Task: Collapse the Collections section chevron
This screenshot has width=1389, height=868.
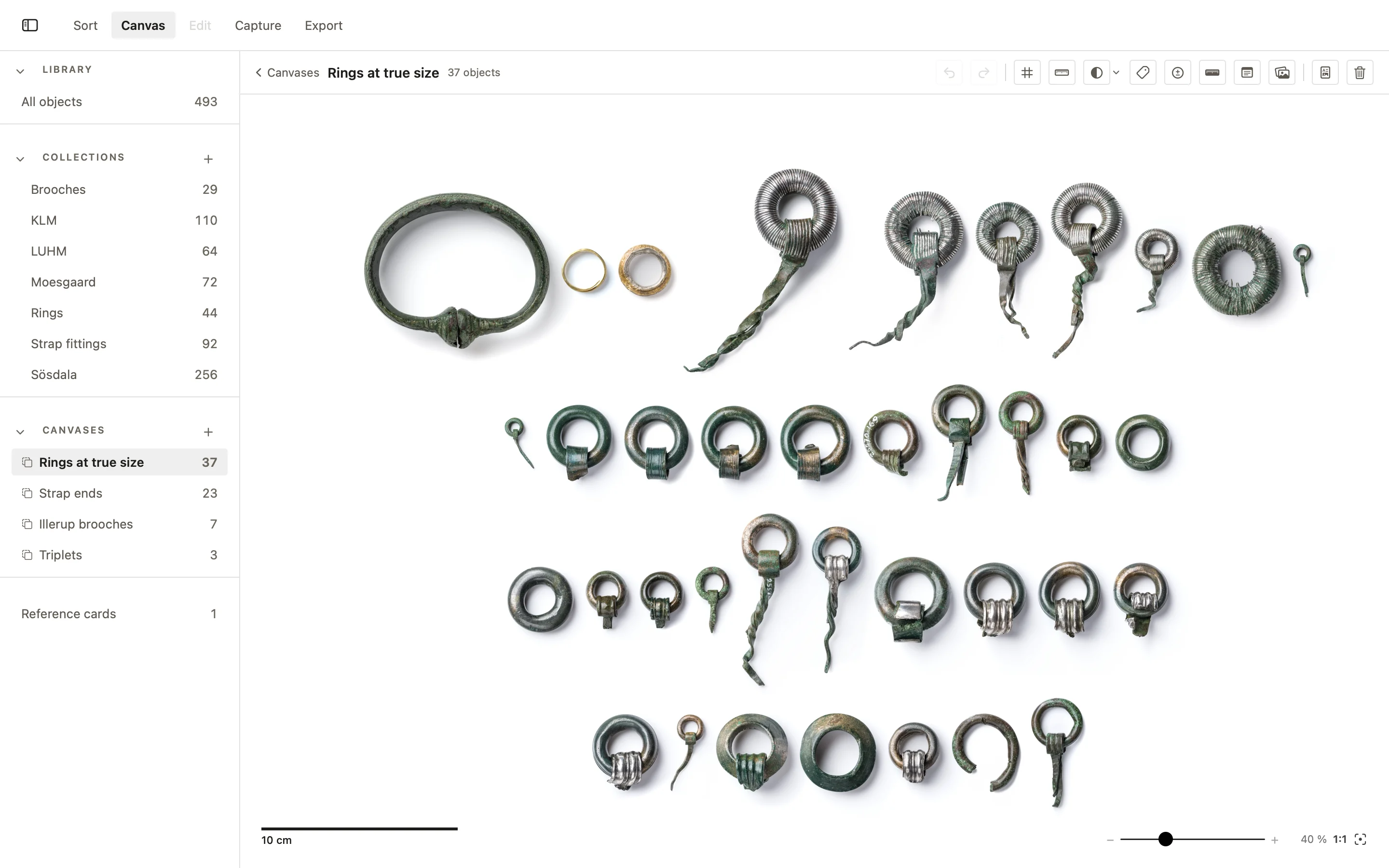Action: coord(20,159)
